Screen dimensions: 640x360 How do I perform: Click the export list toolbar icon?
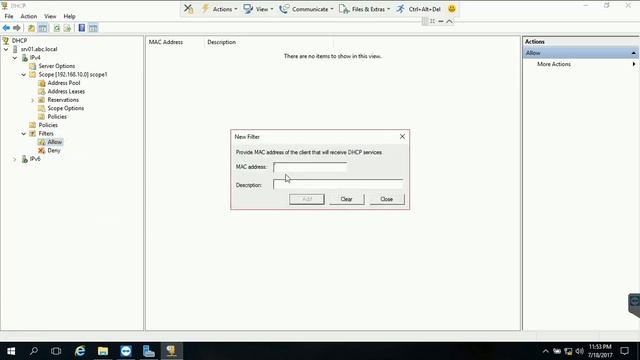(x=67, y=28)
